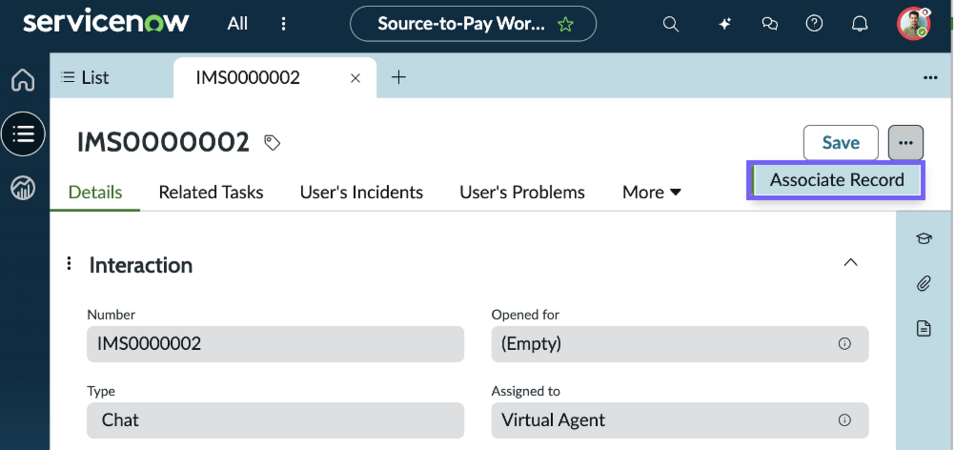The height and width of the screenshot is (450, 955).
Task: Open attachments paperclip icon
Action: pos(924,284)
